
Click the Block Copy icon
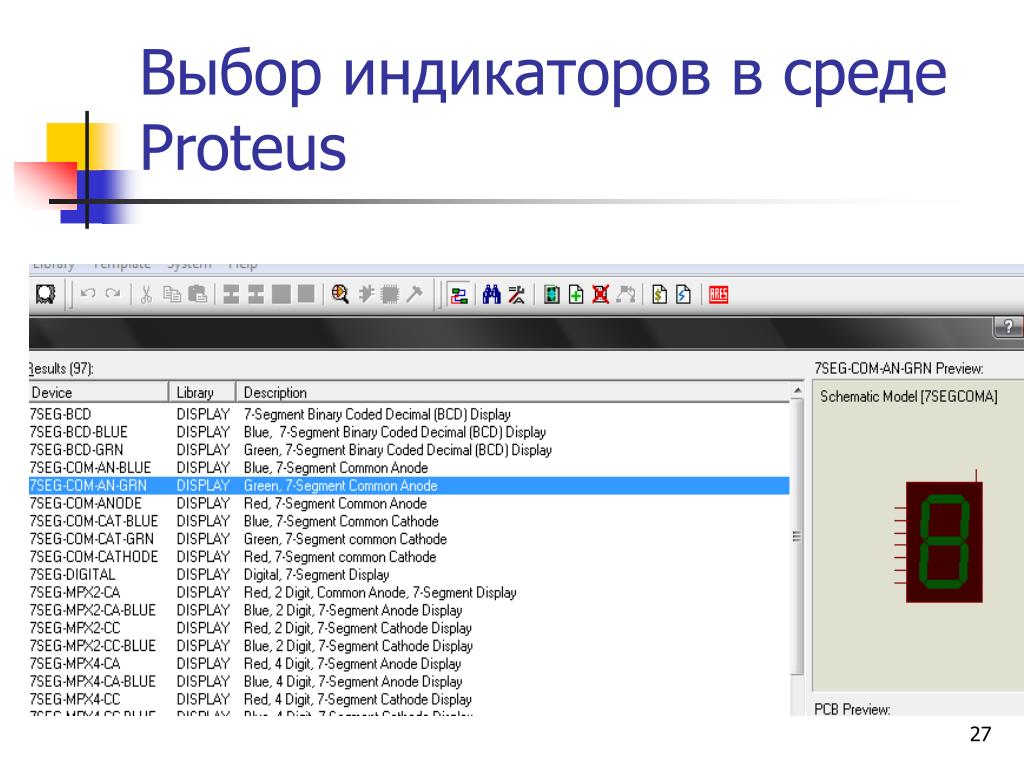[x=231, y=295]
